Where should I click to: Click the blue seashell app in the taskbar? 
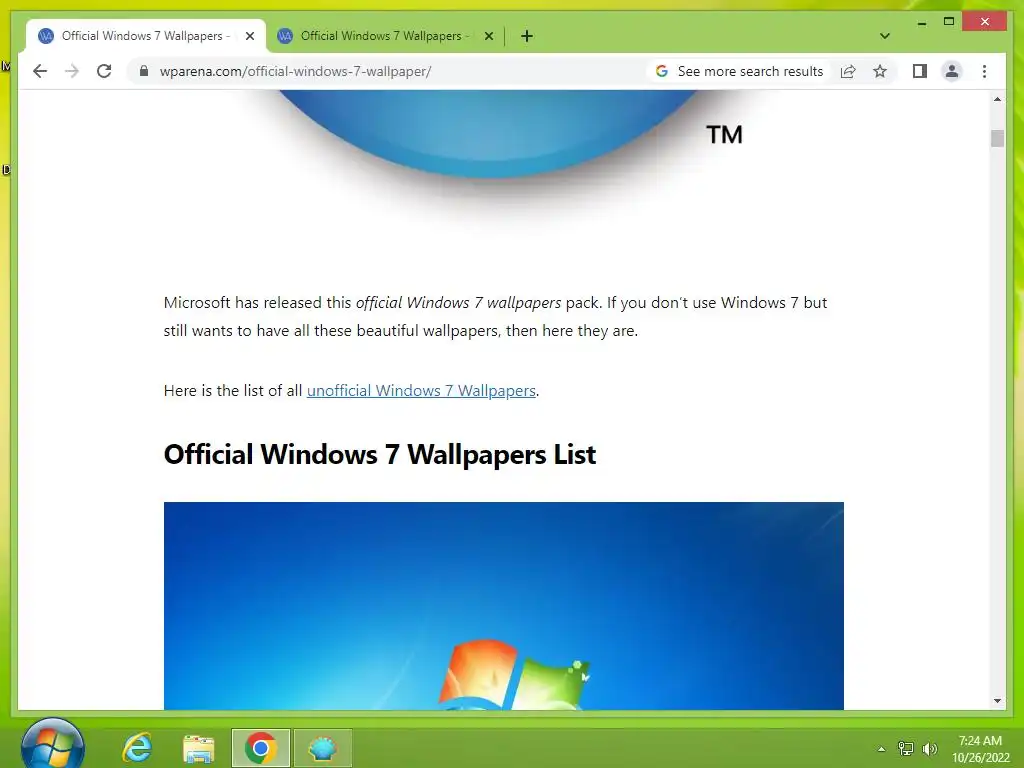(x=323, y=748)
